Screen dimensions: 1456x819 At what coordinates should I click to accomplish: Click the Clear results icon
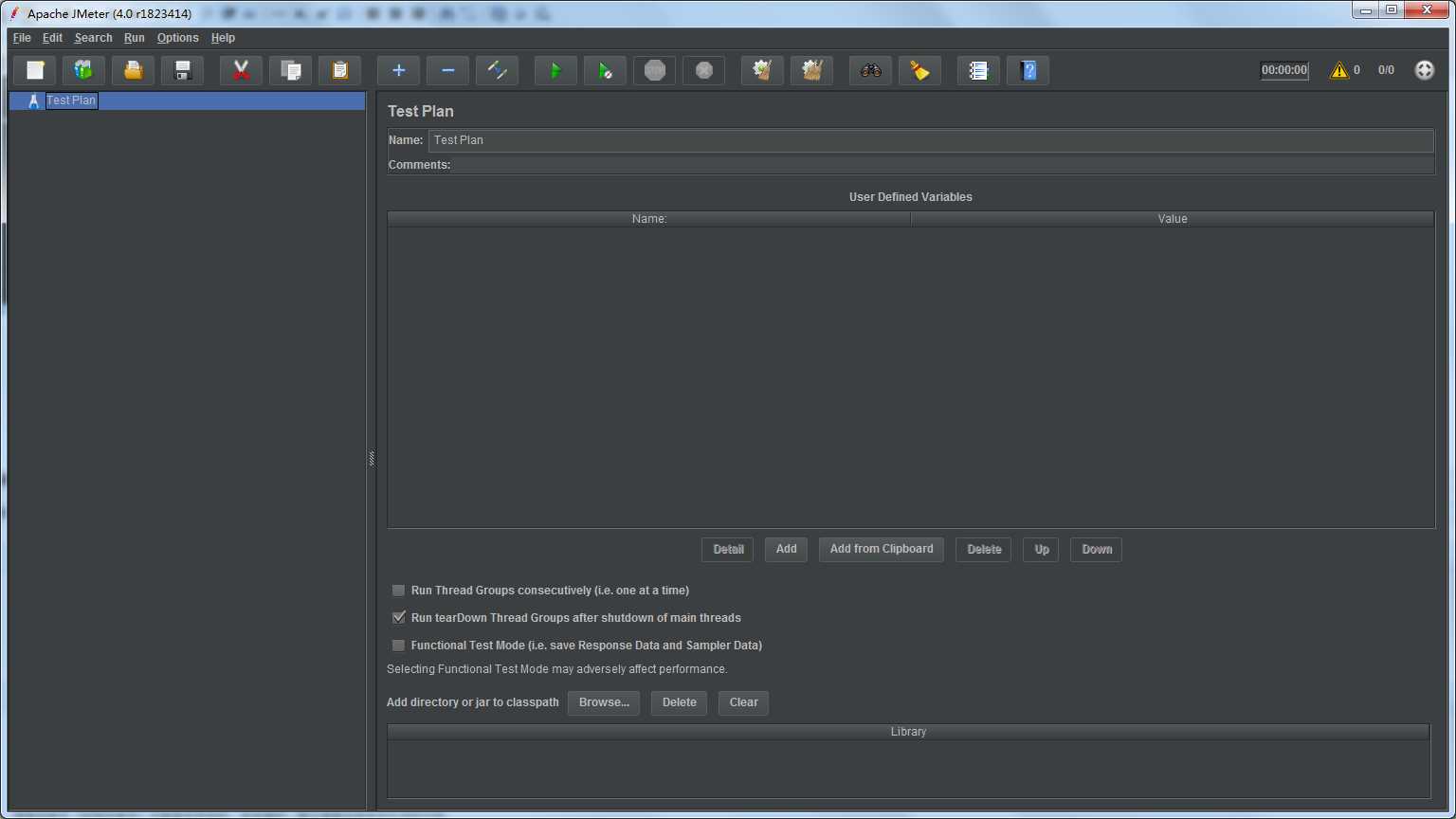[x=763, y=70]
